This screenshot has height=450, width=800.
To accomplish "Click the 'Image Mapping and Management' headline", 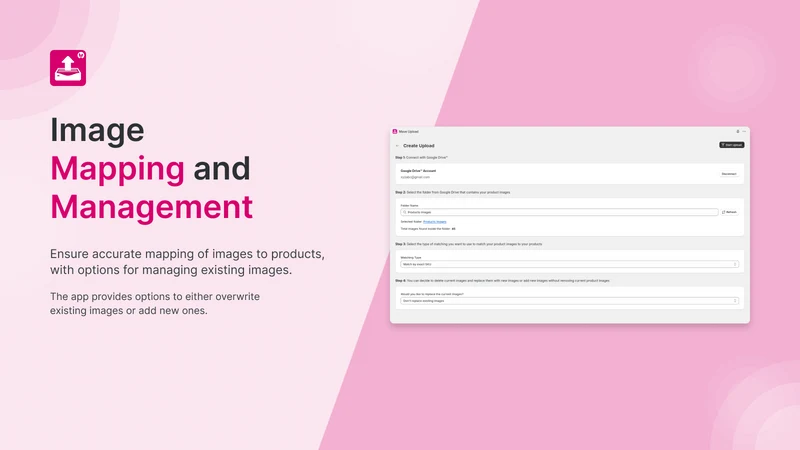I will pyautogui.click(x=152, y=168).
